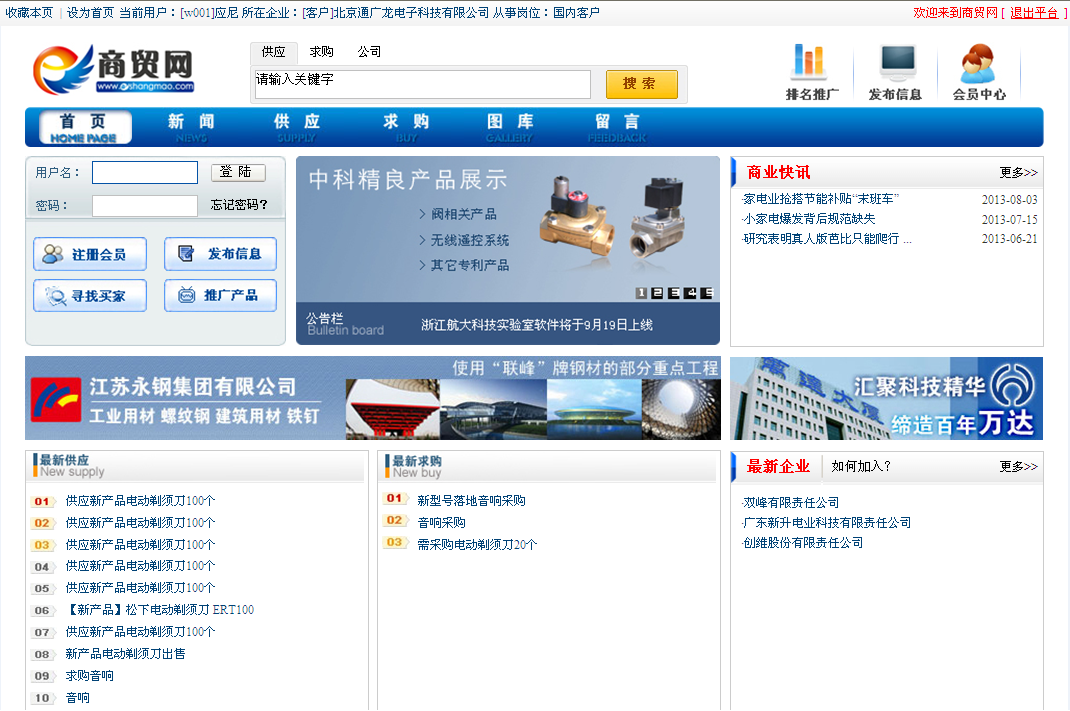Screen dimensions: 1070x711
Task: Open 首页 HOME PAGE nav item
Action: [x=84, y=128]
